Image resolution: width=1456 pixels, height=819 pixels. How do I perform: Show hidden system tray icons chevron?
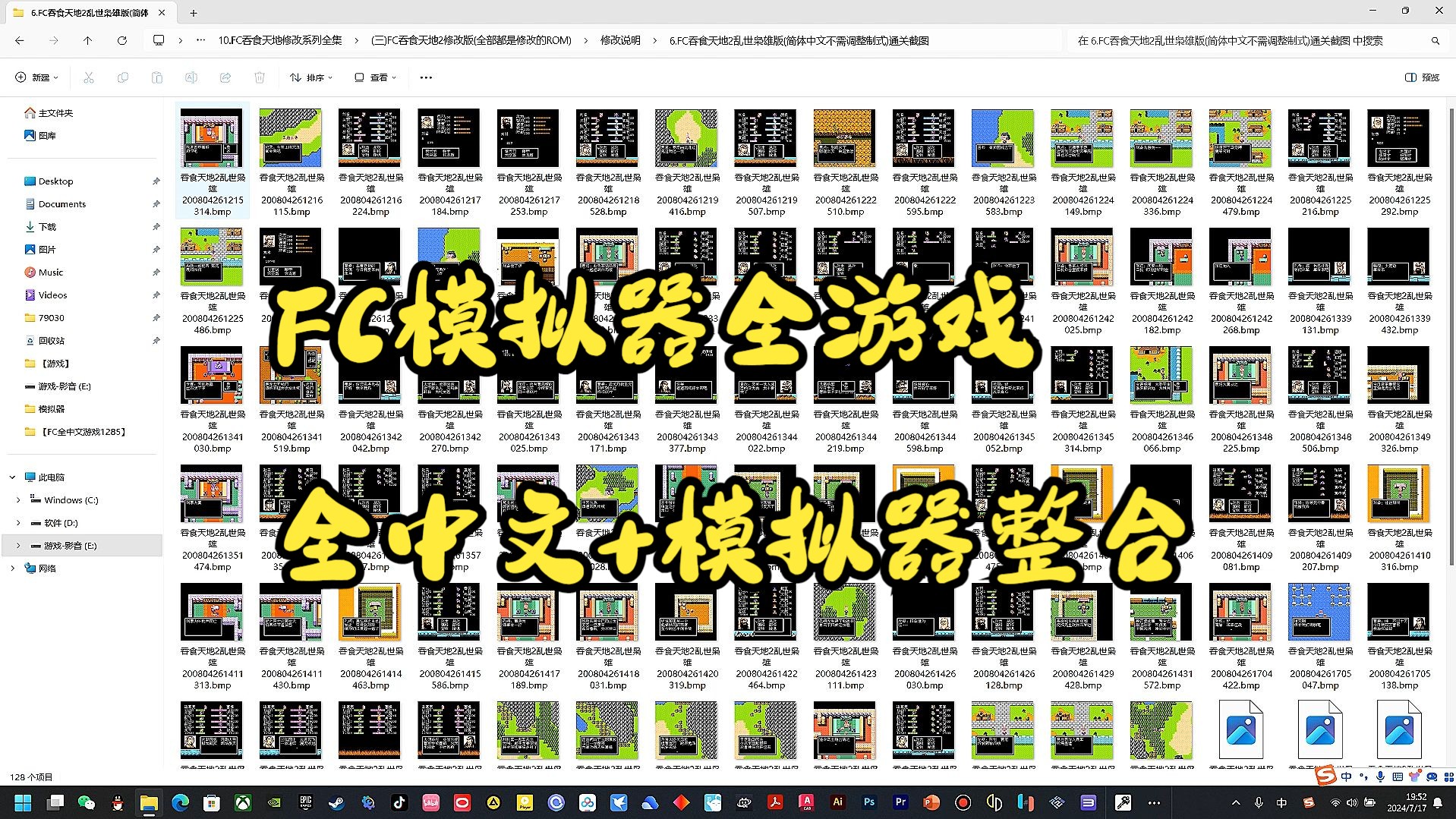[x=1236, y=802]
